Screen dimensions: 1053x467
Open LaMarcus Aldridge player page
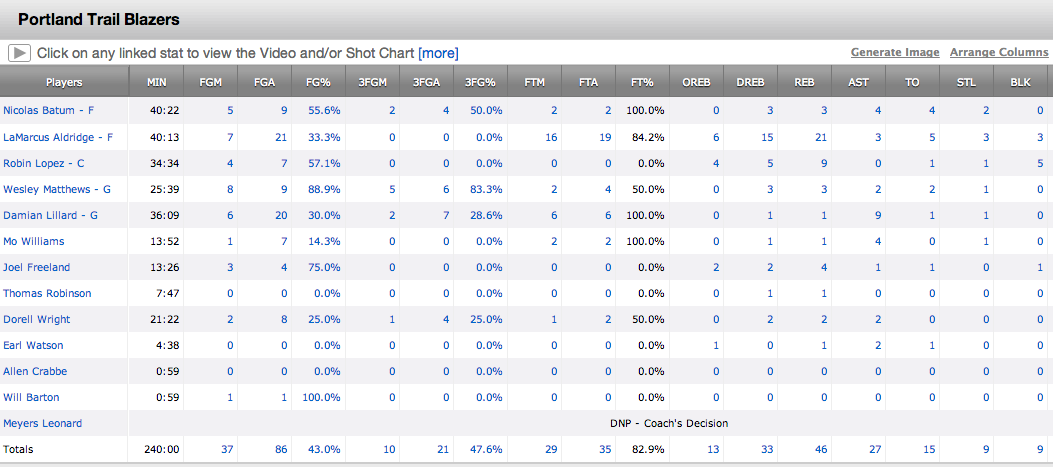(58, 137)
